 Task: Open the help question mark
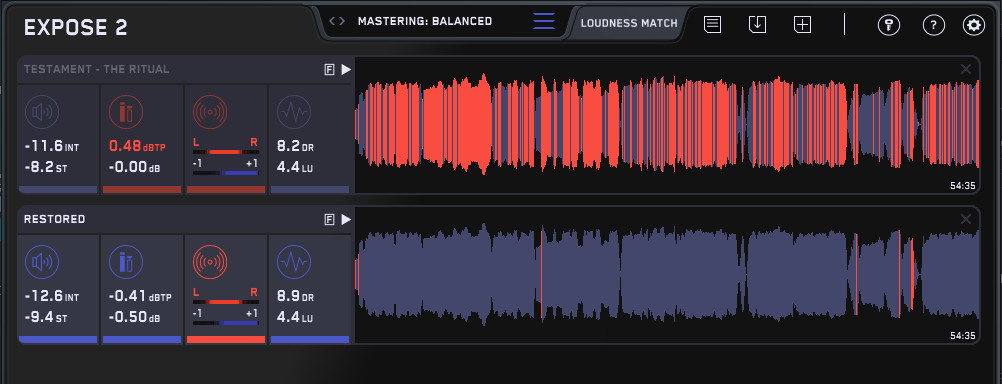(934, 25)
